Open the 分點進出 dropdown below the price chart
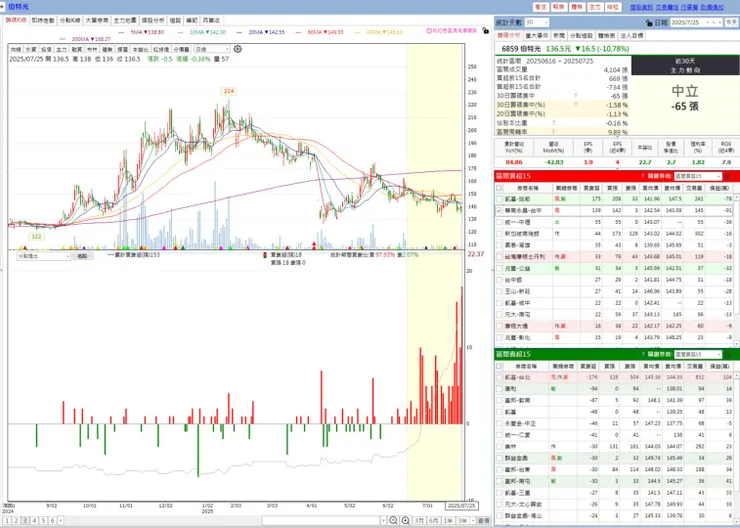This screenshot has width=740, height=528. (x=43, y=256)
